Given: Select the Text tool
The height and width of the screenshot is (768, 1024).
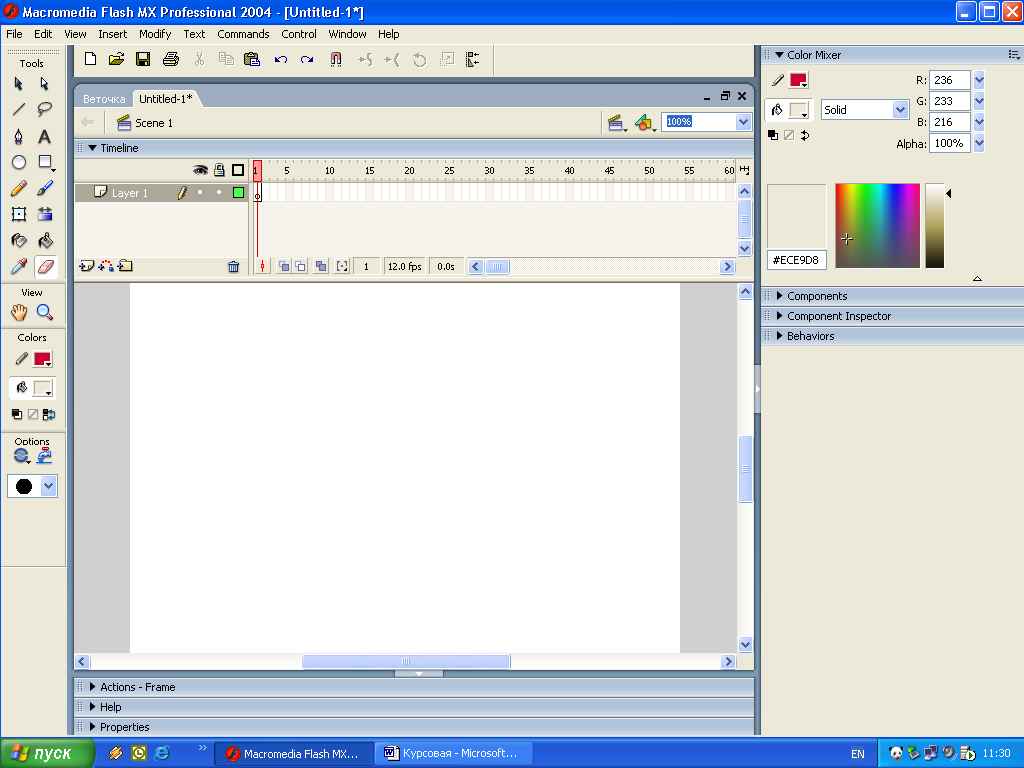Looking at the screenshot, I should tap(44, 136).
